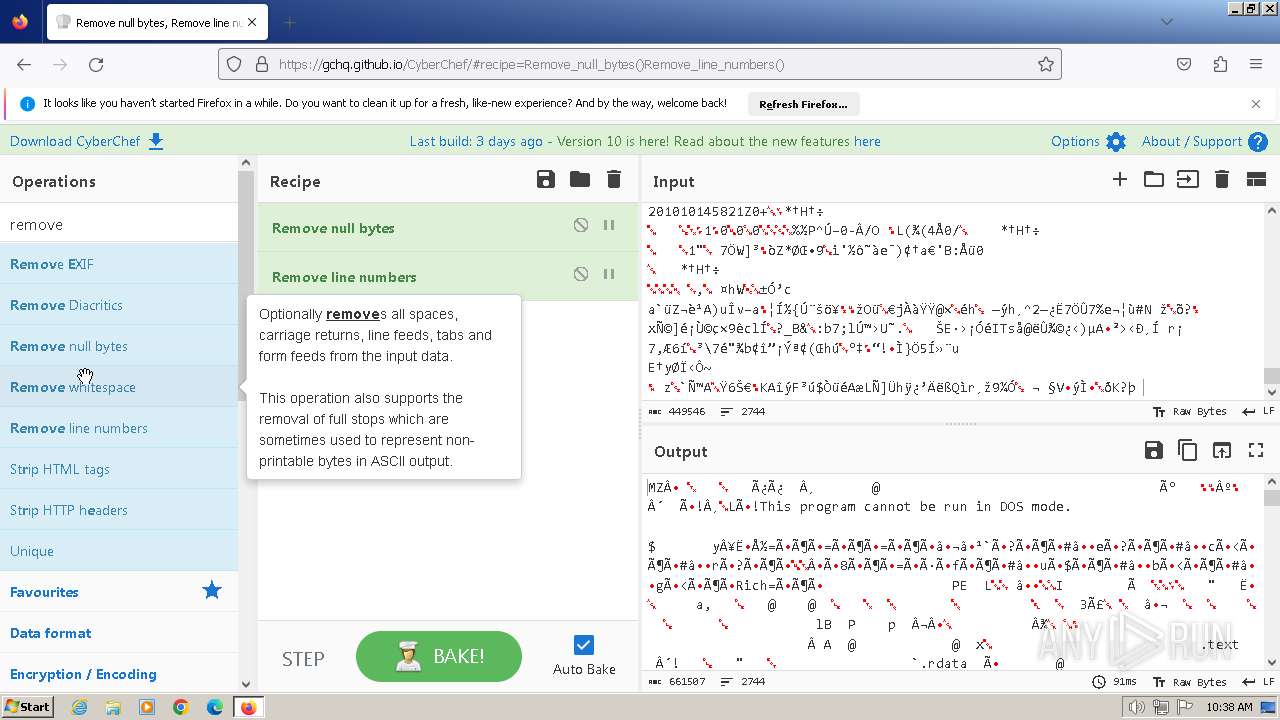The width and height of the screenshot is (1280, 720).
Task: Select the Strip HTML tags operation
Action: pyautogui.click(x=119, y=469)
